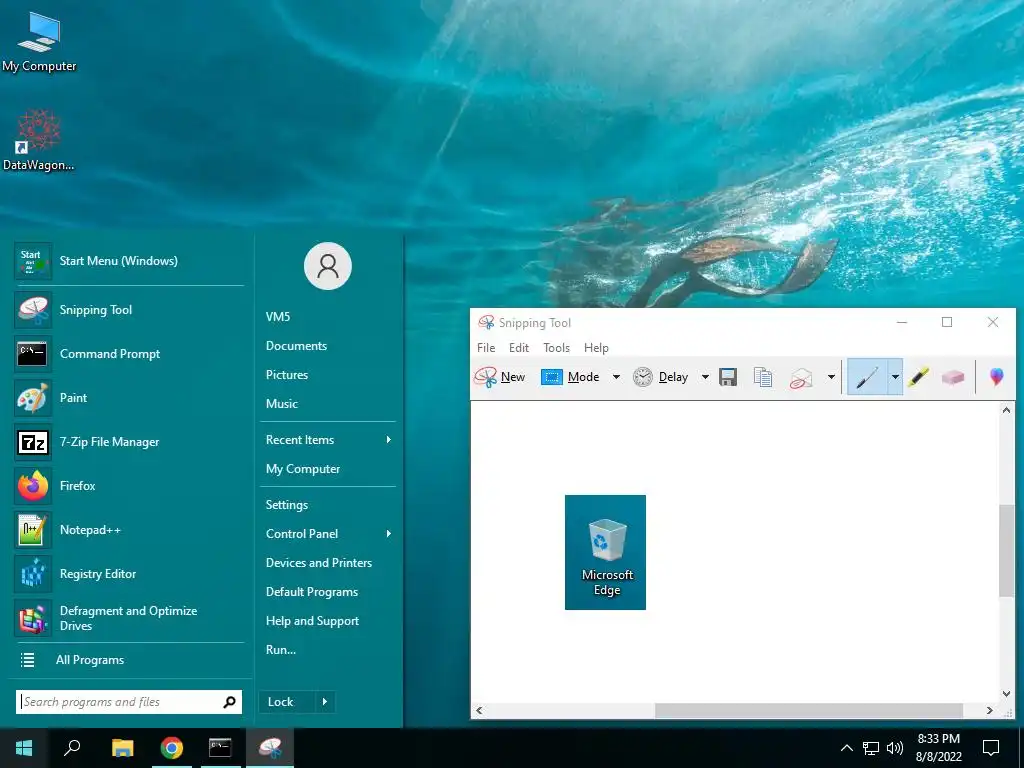Click VM5 user folder link

coord(278,317)
